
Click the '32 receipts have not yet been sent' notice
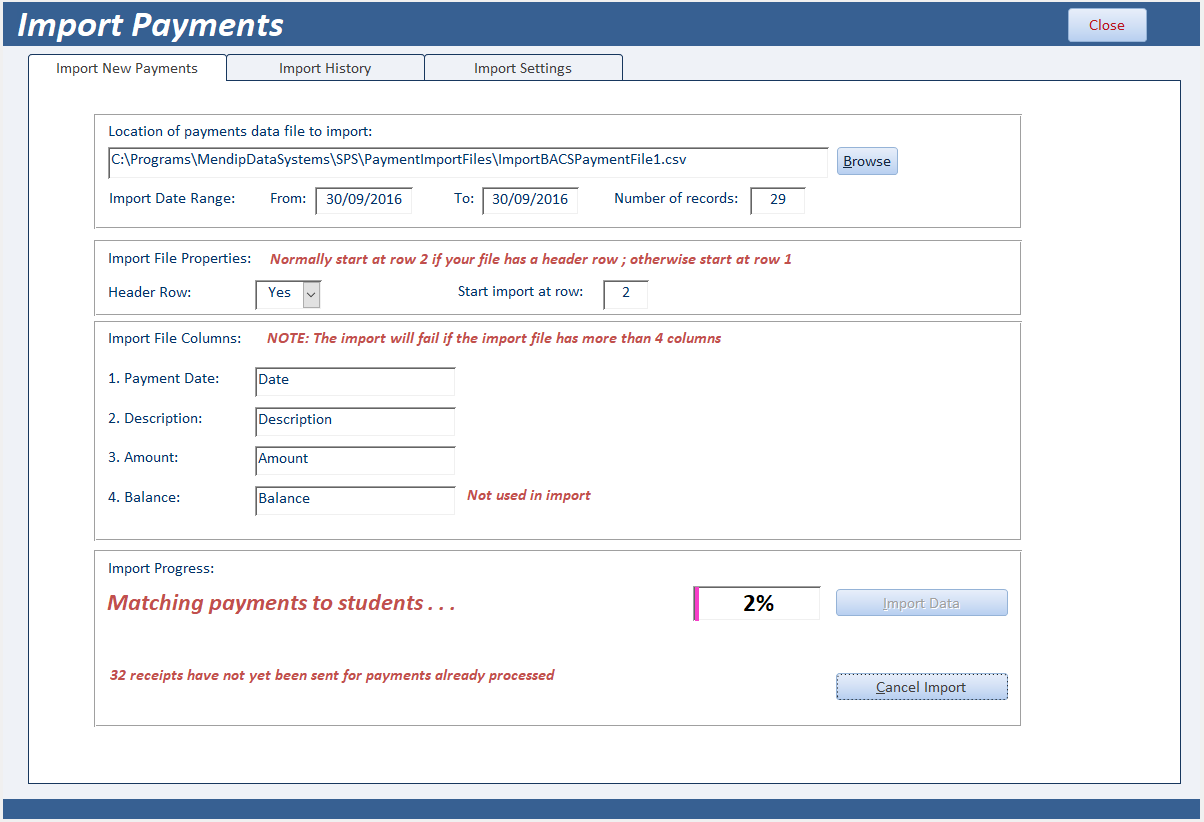pos(332,675)
